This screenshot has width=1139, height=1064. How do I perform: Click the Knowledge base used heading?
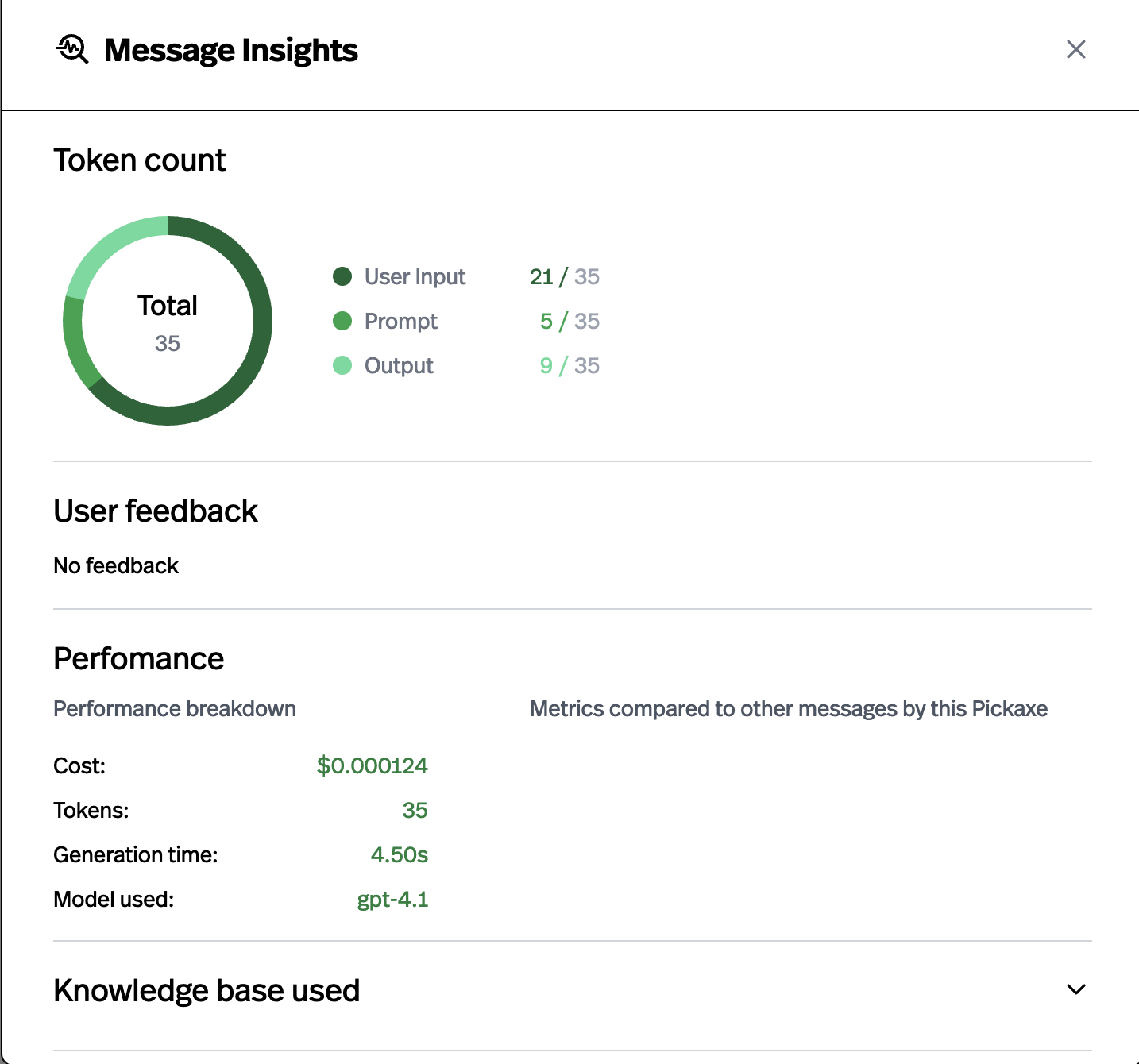(x=207, y=990)
